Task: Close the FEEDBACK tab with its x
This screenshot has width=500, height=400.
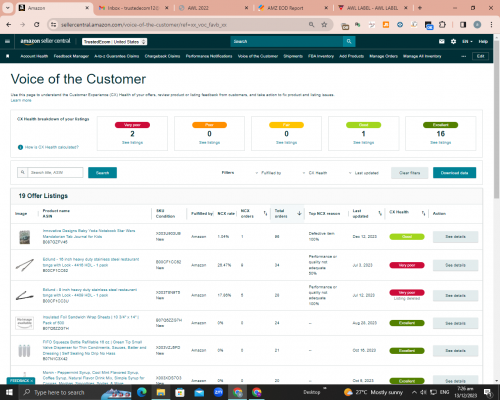Action: pos(32,381)
